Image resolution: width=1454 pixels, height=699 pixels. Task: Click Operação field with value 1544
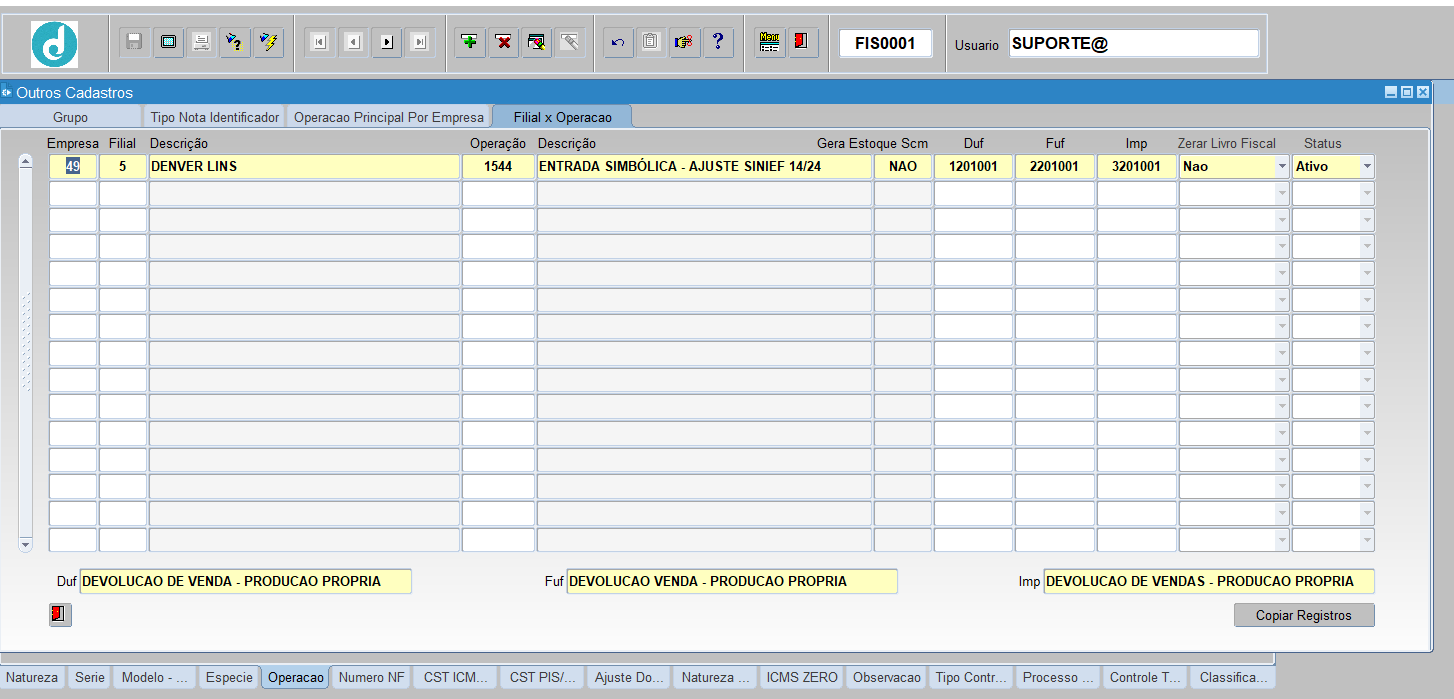(x=498, y=167)
